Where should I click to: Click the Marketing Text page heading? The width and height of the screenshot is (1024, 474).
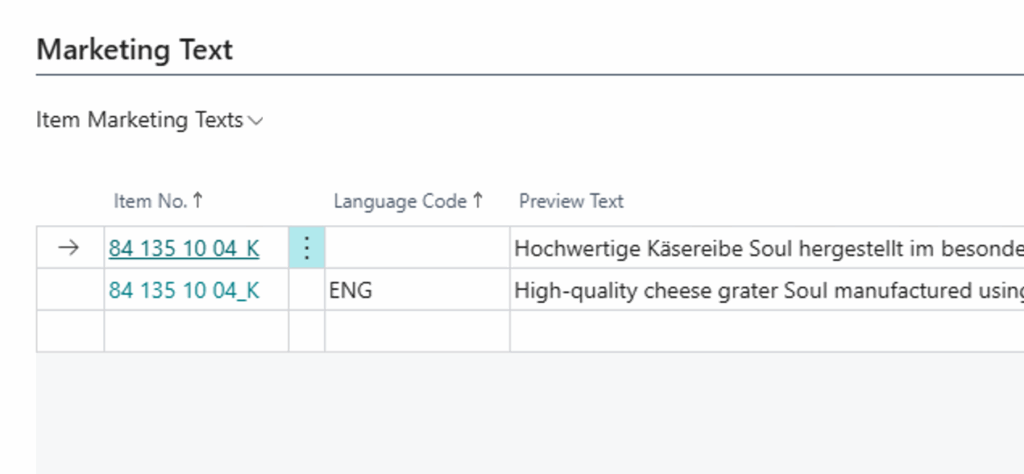coord(134,49)
